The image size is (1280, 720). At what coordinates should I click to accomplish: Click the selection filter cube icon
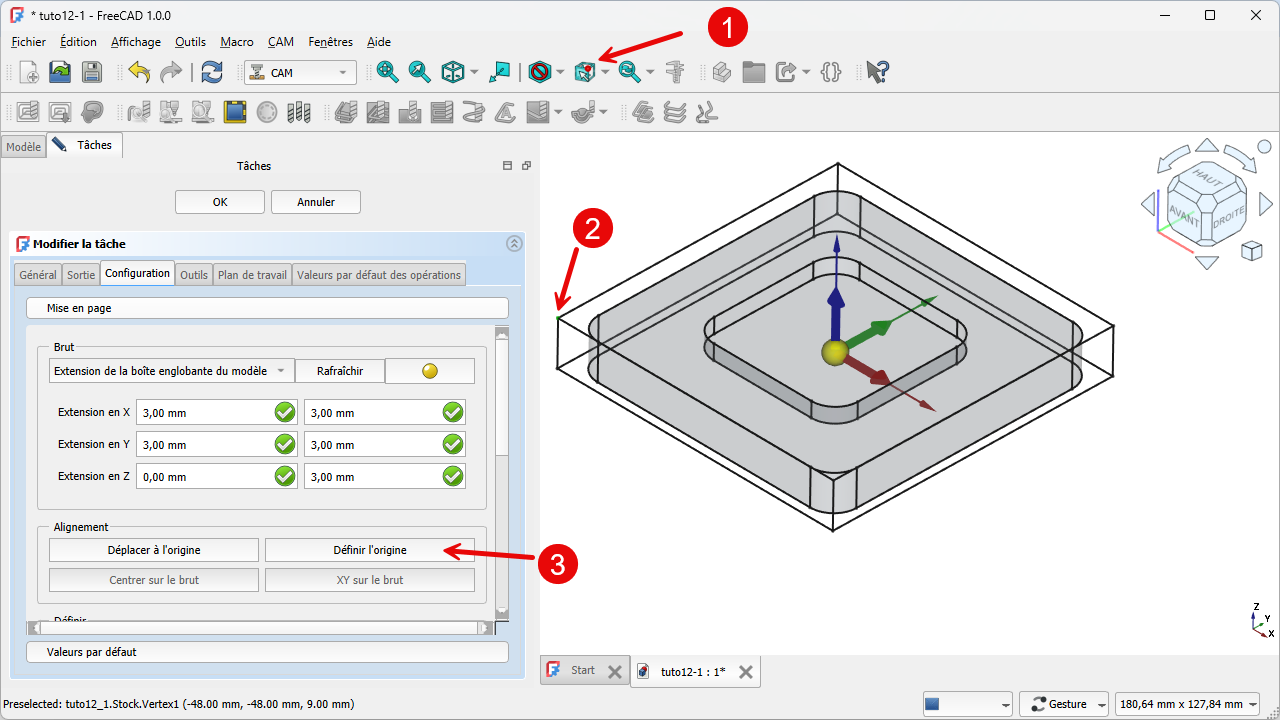[585, 72]
